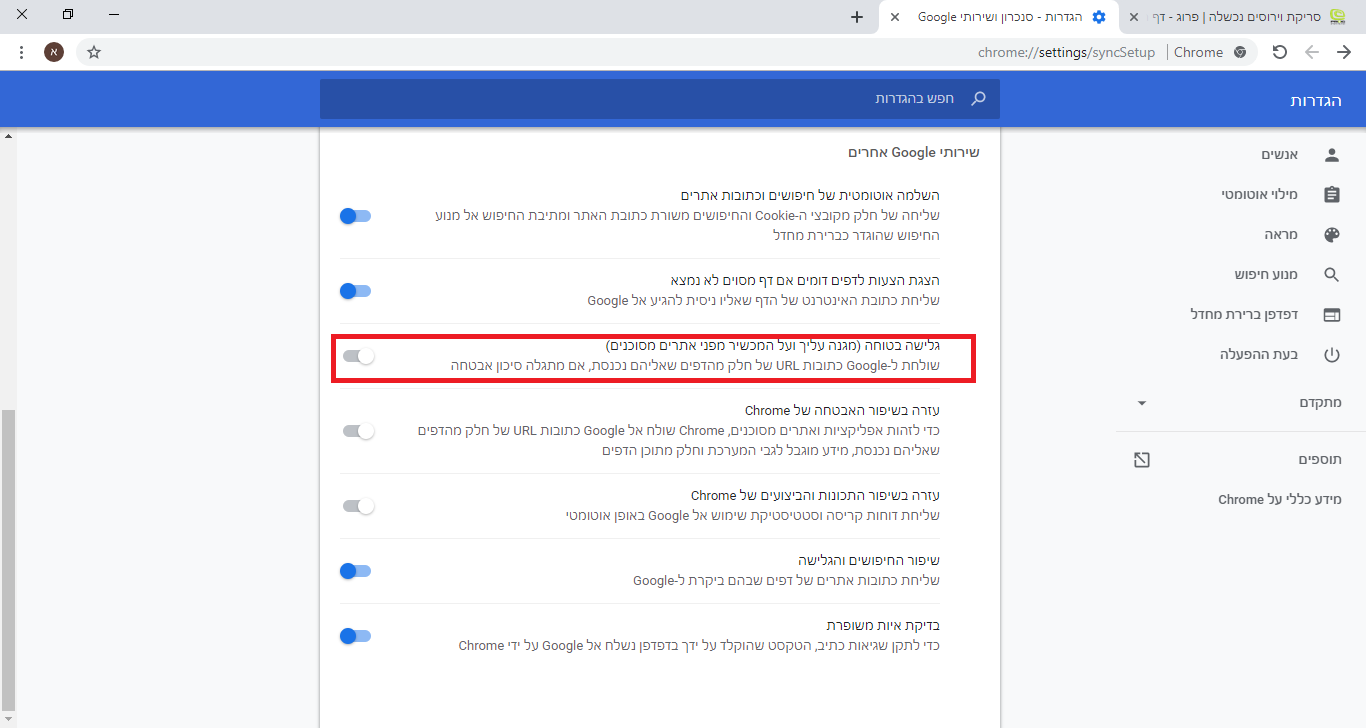The height and width of the screenshot is (728, 1366).
Task: Open a new tab with the plus button
Action: (x=857, y=17)
